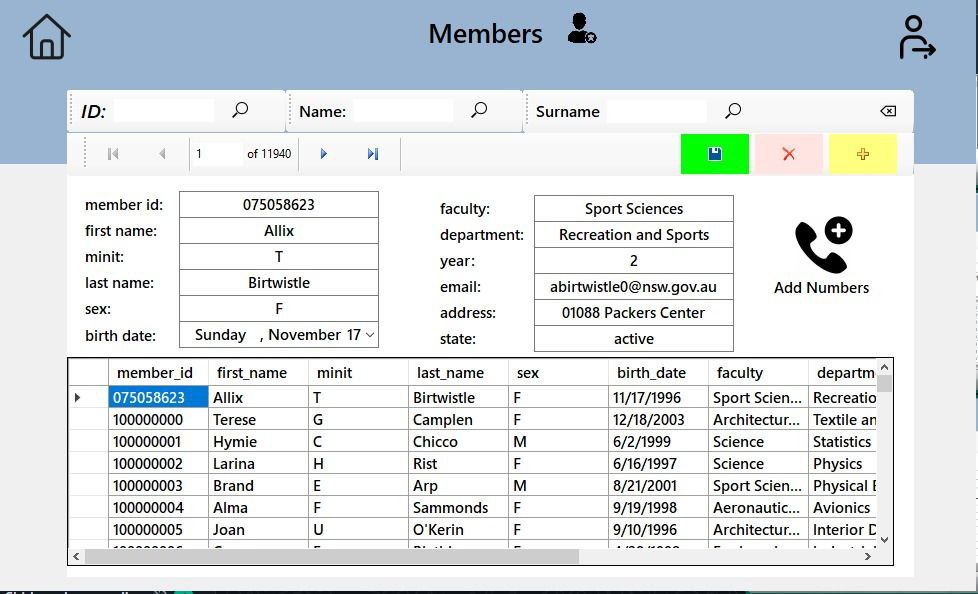Go to the Home screen icon
Screen dimensions: 978x594
pyautogui.click(x=47, y=37)
